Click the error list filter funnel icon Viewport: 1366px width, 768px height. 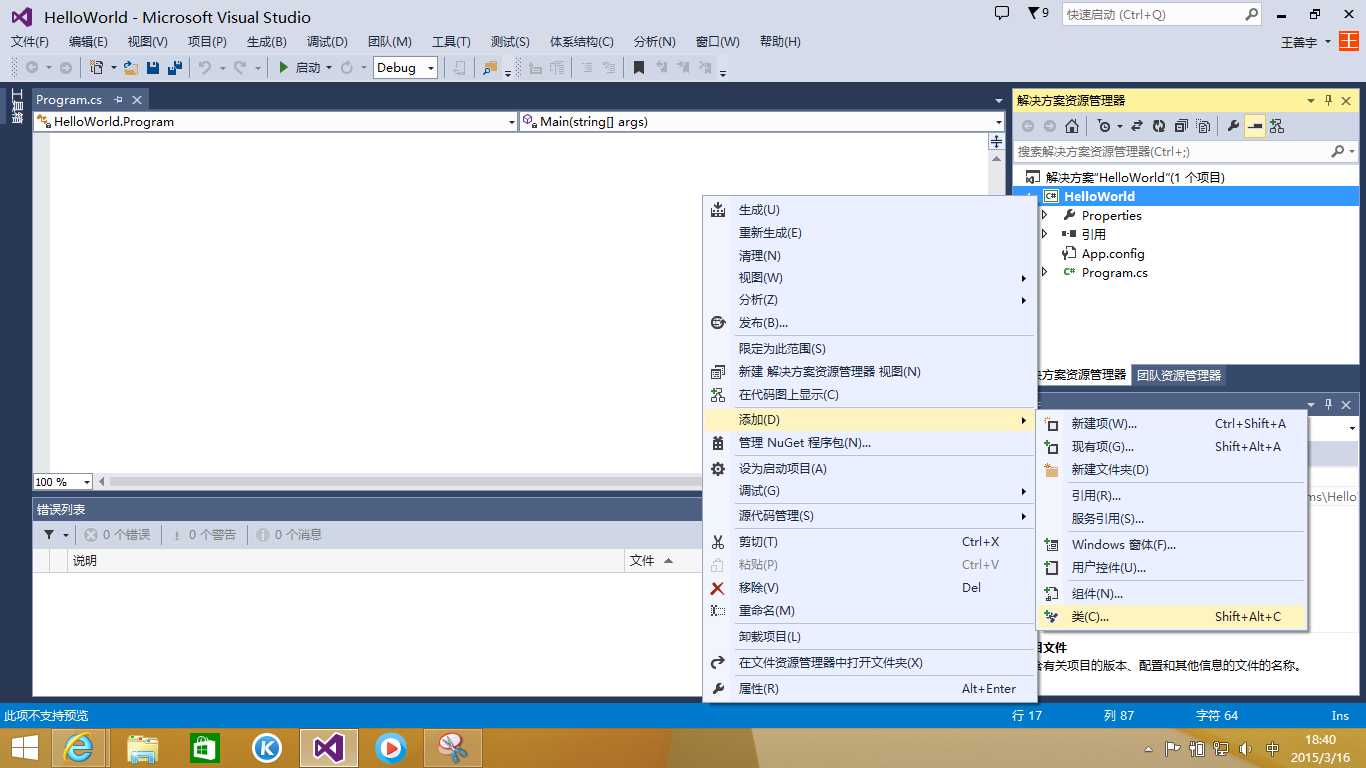pyautogui.click(x=49, y=535)
